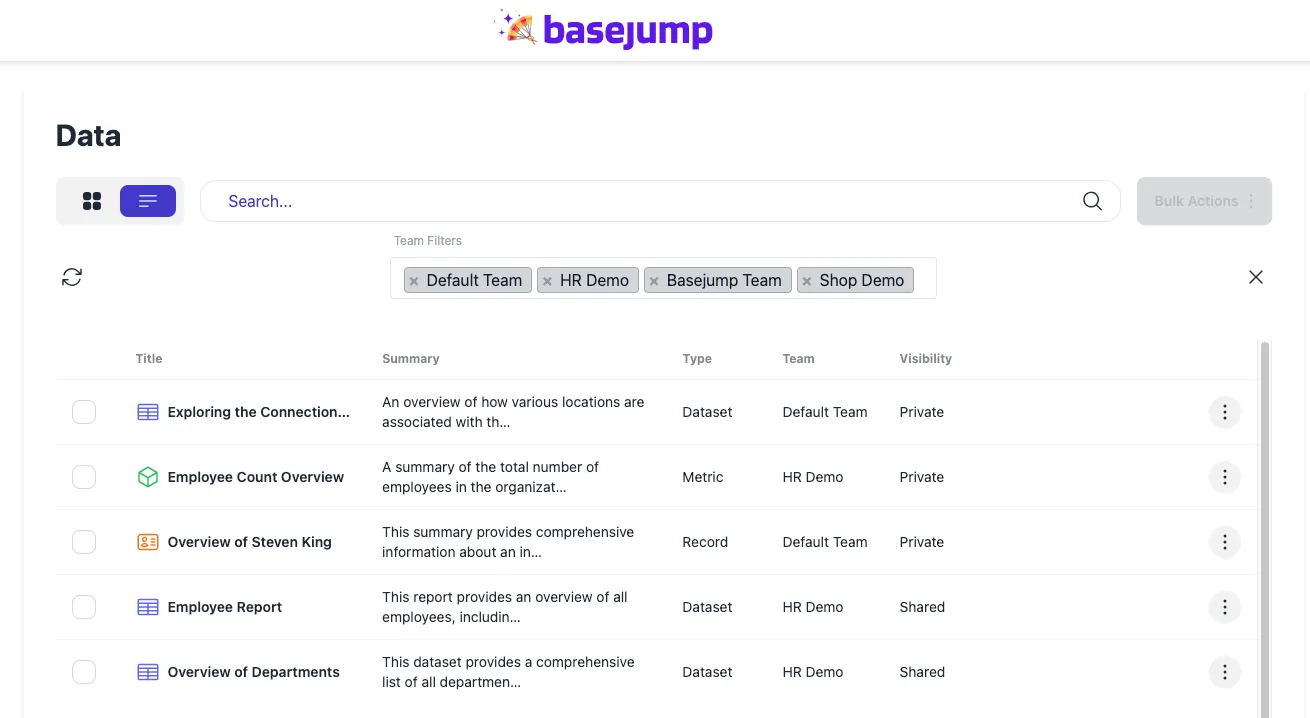Open Overview of Departments dataset
The height and width of the screenshot is (718, 1310).
point(254,672)
